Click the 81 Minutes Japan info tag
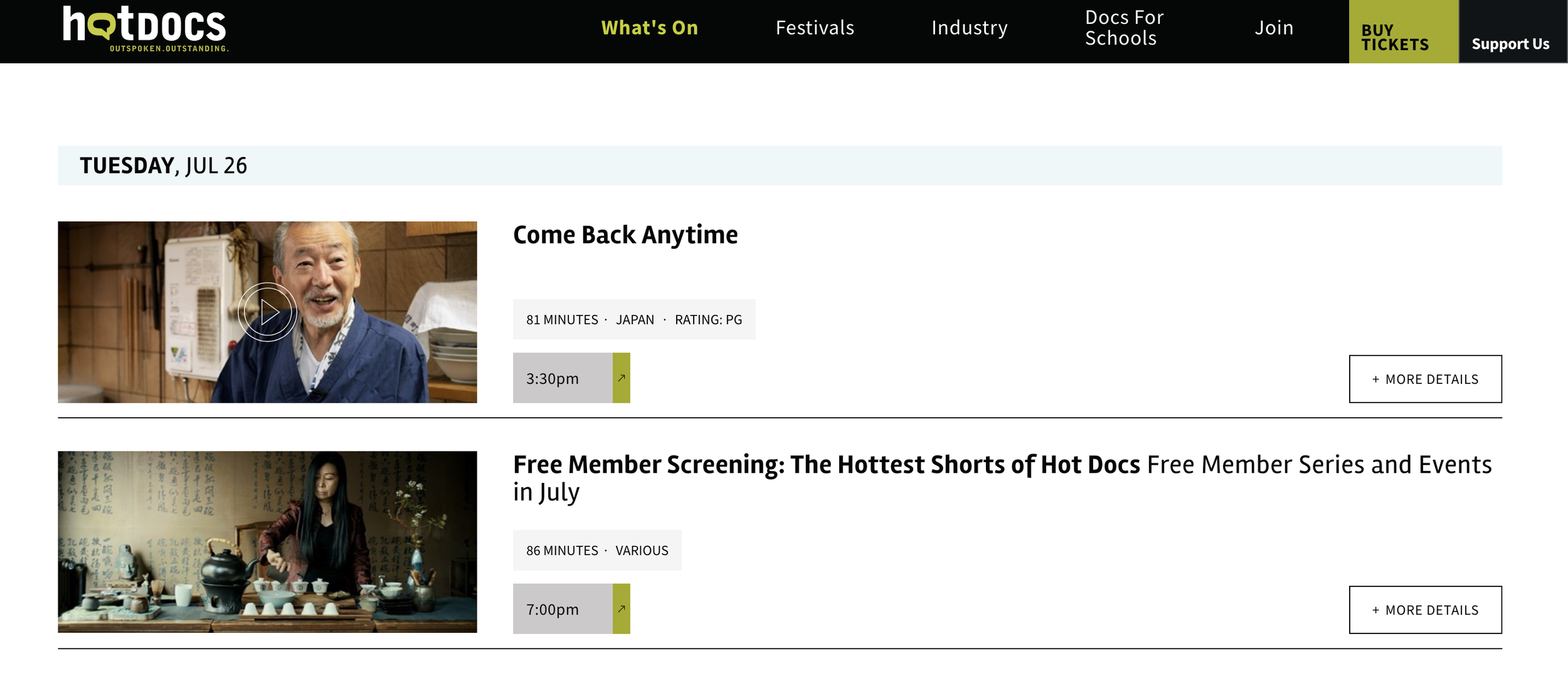The height and width of the screenshot is (683, 1568). [633, 320]
